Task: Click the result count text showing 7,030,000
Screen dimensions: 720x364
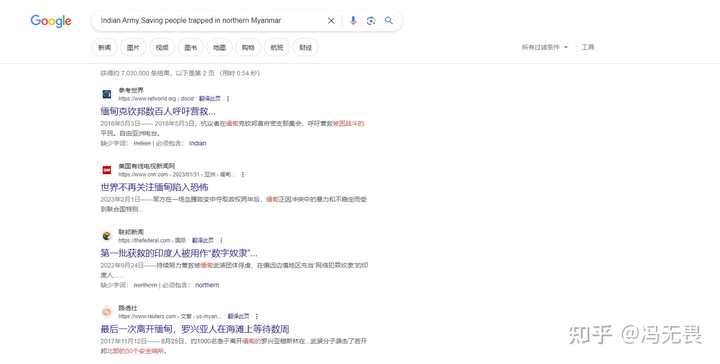Action: point(180,73)
